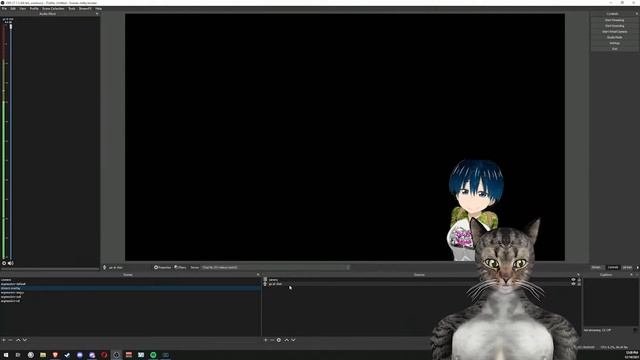Pop out the Scenes dock panel
640x360 pixels.
258,275
